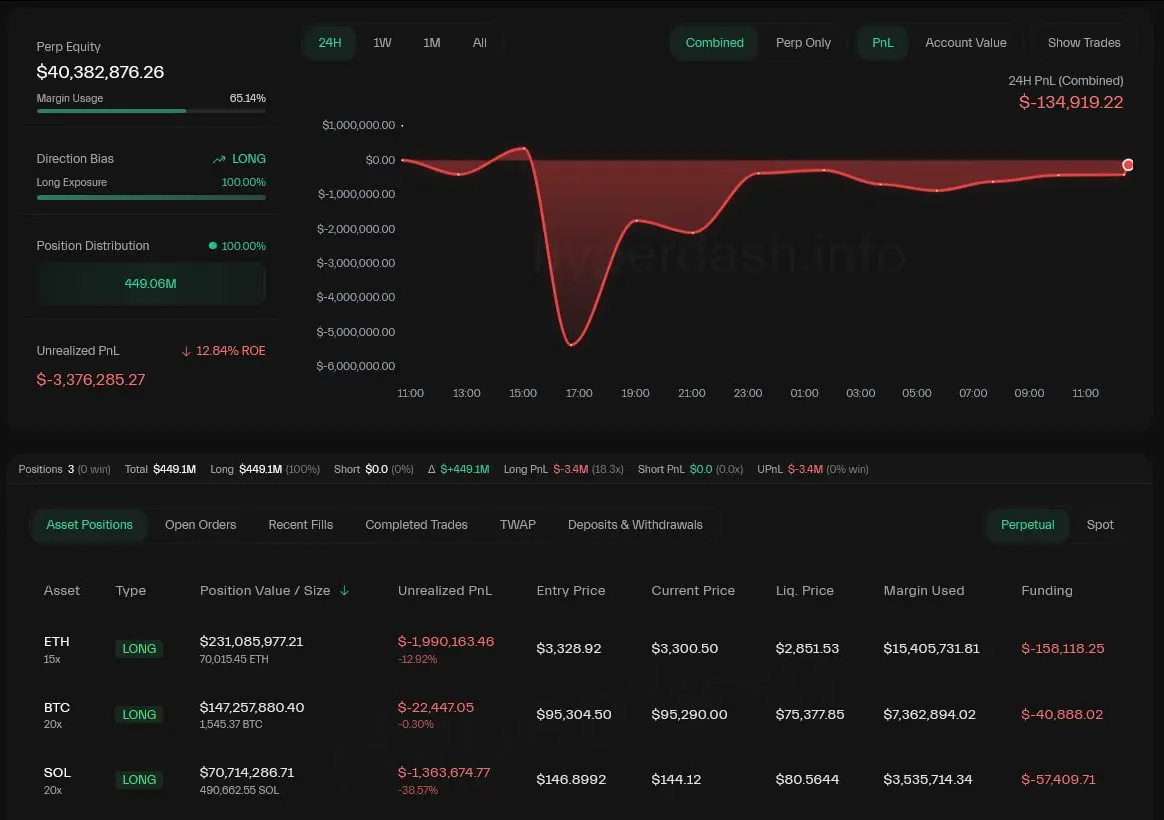Show the Account Value chart mode
1164x820 pixels.
coord(966,43)
